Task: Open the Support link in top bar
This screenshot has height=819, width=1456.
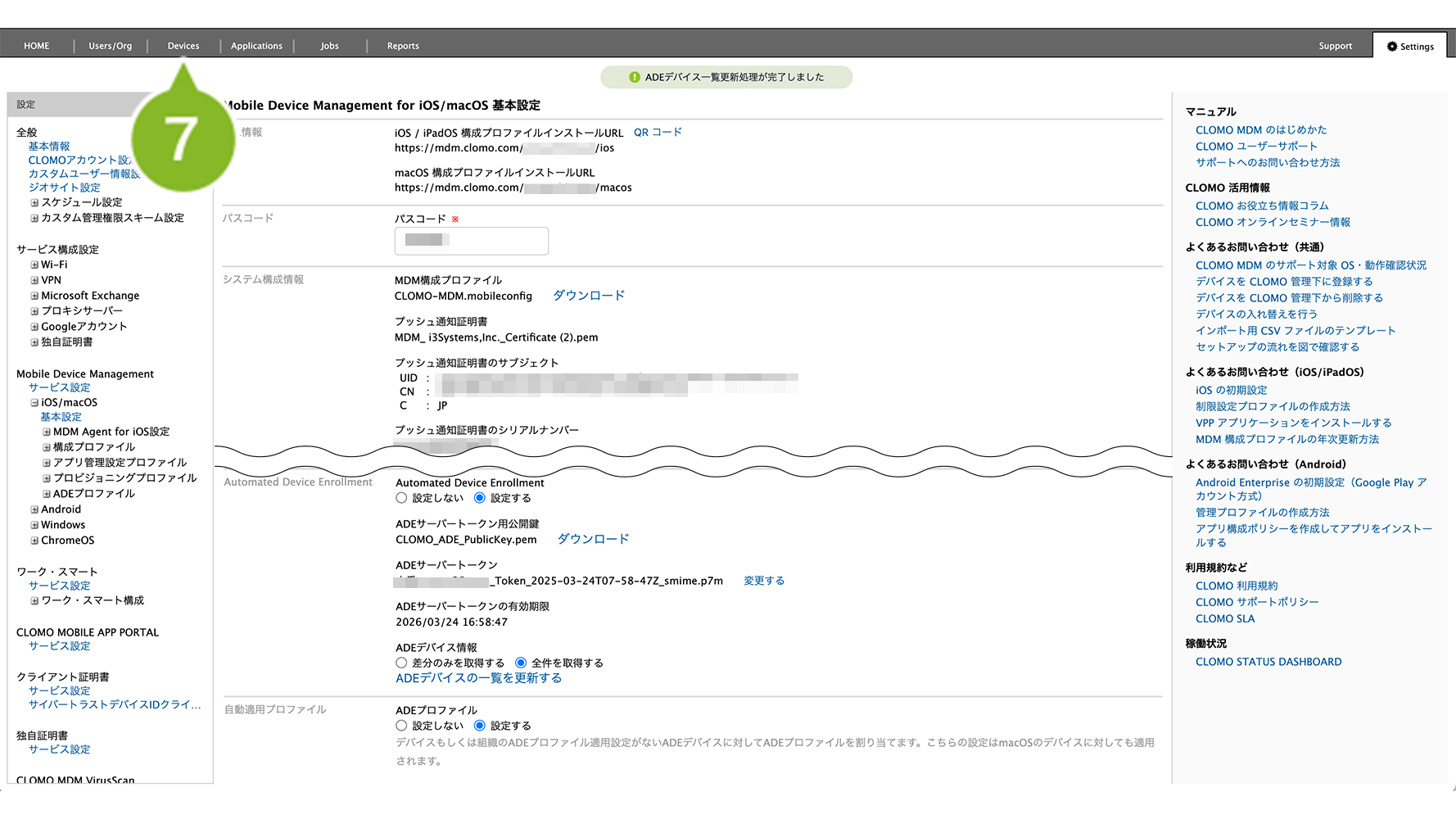Action: [1335, 46]
